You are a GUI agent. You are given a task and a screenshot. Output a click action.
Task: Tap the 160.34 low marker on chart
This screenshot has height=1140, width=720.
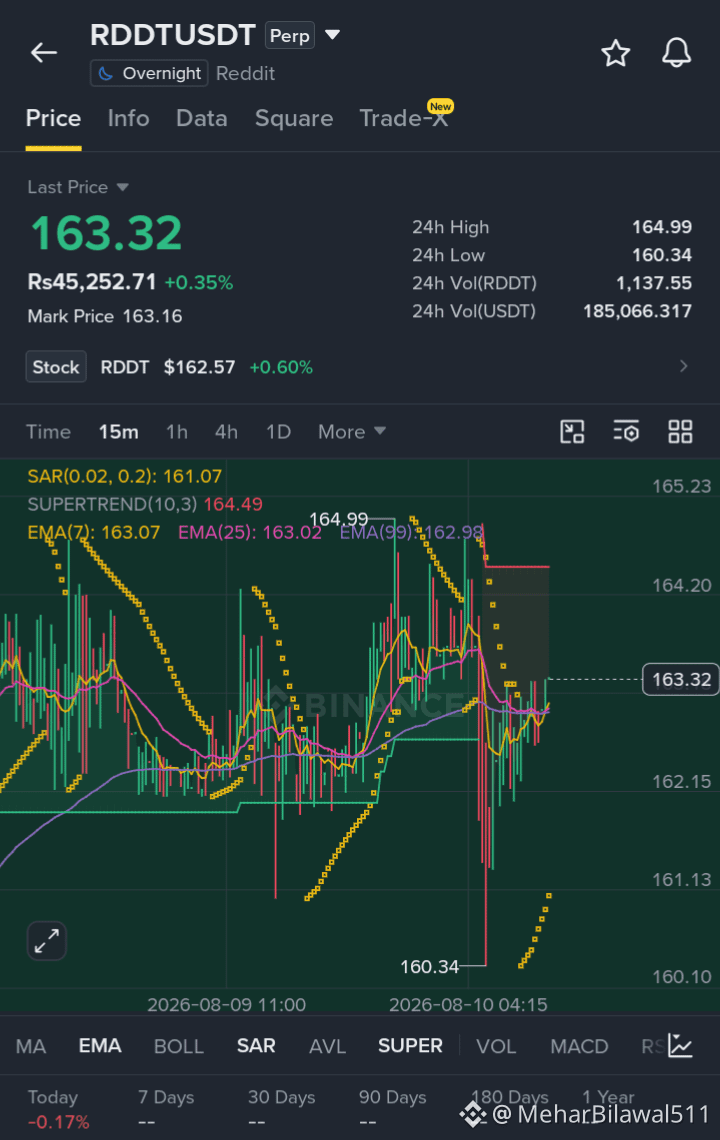[430, 966]
